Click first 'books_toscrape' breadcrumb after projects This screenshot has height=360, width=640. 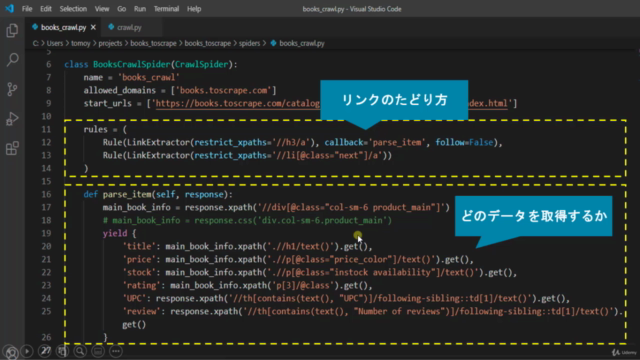(153, 43)
